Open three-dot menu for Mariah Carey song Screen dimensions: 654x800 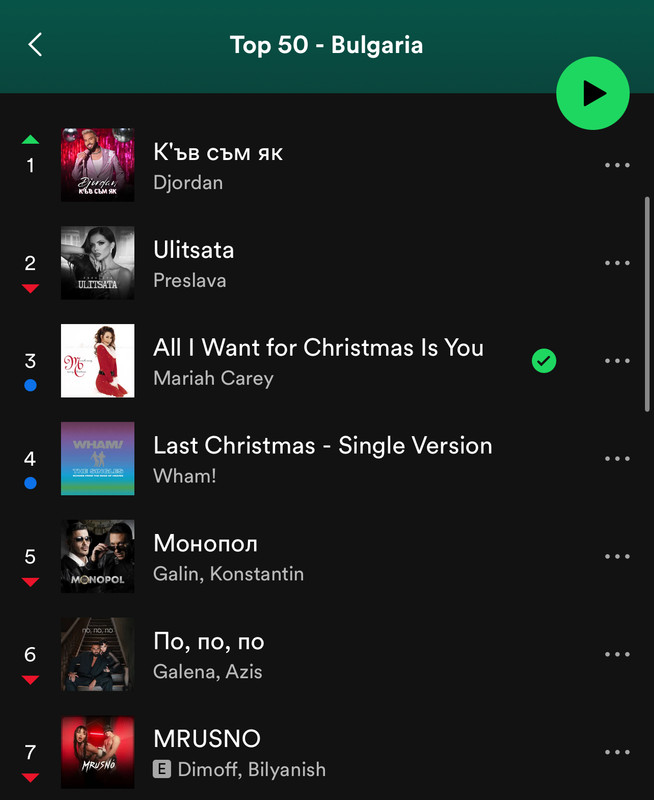617,361
